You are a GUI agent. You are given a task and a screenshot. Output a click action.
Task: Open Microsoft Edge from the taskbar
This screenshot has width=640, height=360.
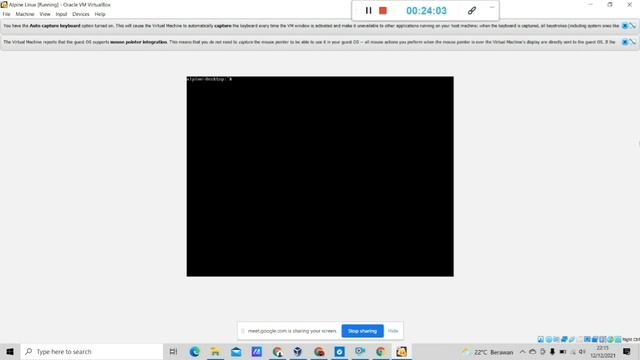[194, 351]
